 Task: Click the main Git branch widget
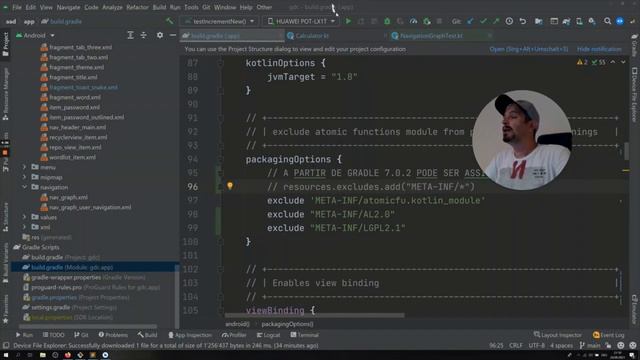(590, 345)
